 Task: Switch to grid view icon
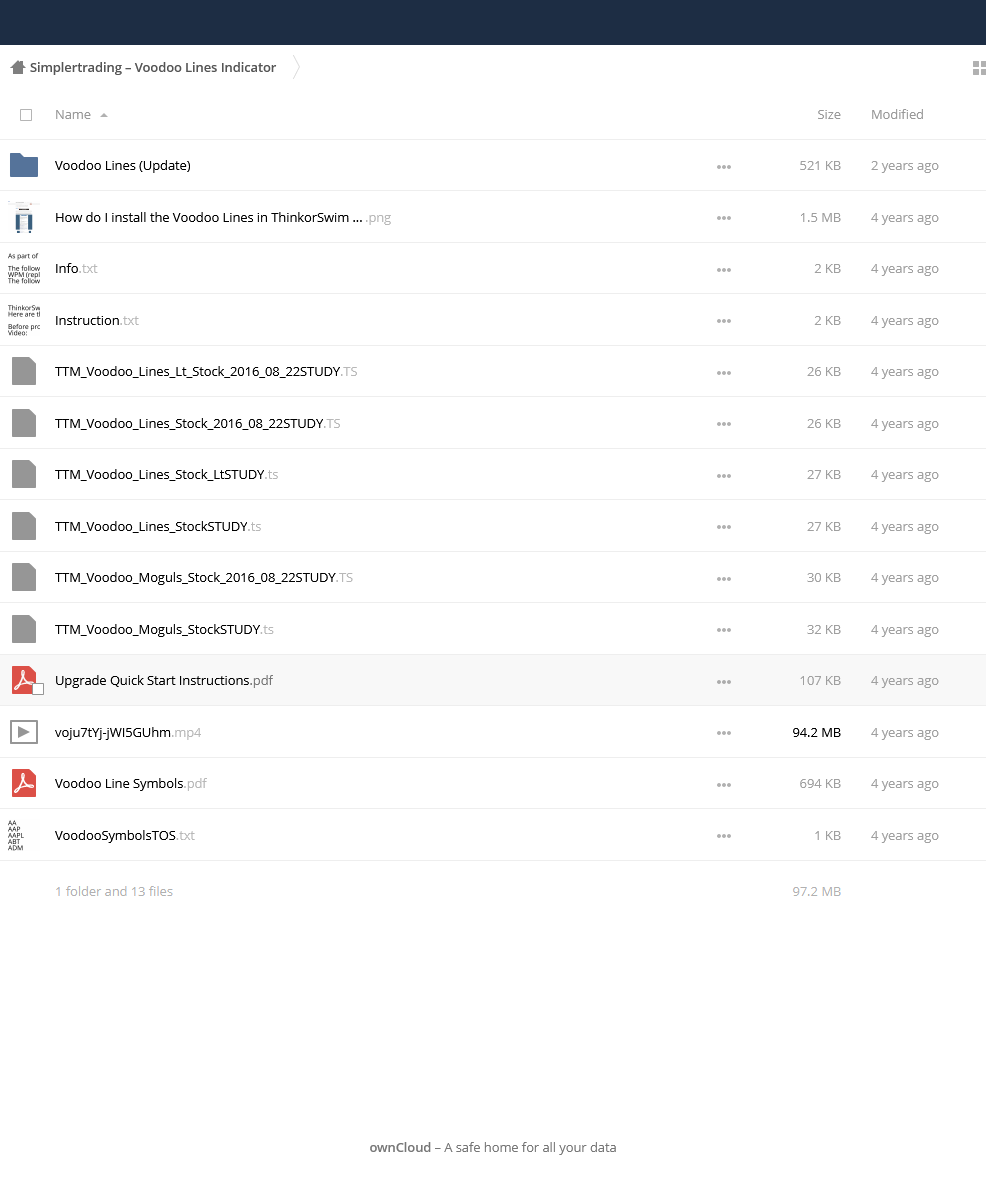click(x=978, y=68)
